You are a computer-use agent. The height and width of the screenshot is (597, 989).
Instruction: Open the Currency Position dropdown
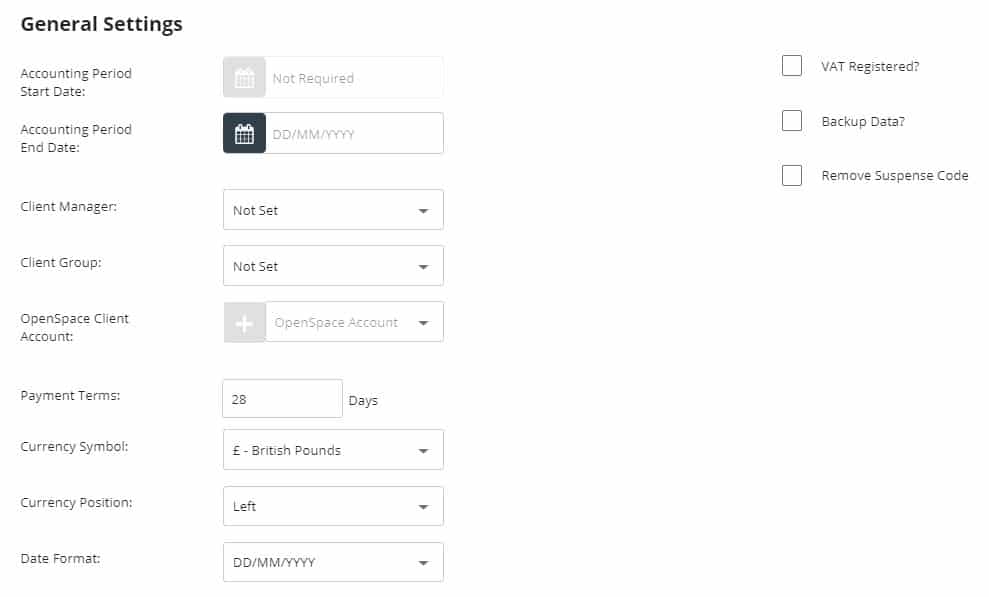pyautogui.click(x=333, y=507)
